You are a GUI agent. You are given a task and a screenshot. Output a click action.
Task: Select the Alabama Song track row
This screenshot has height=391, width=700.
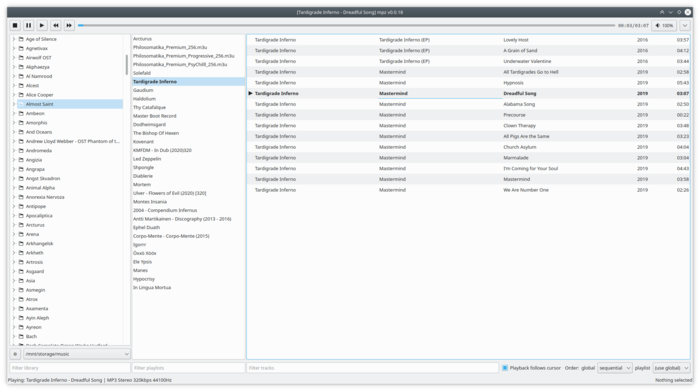click(468, 104)
